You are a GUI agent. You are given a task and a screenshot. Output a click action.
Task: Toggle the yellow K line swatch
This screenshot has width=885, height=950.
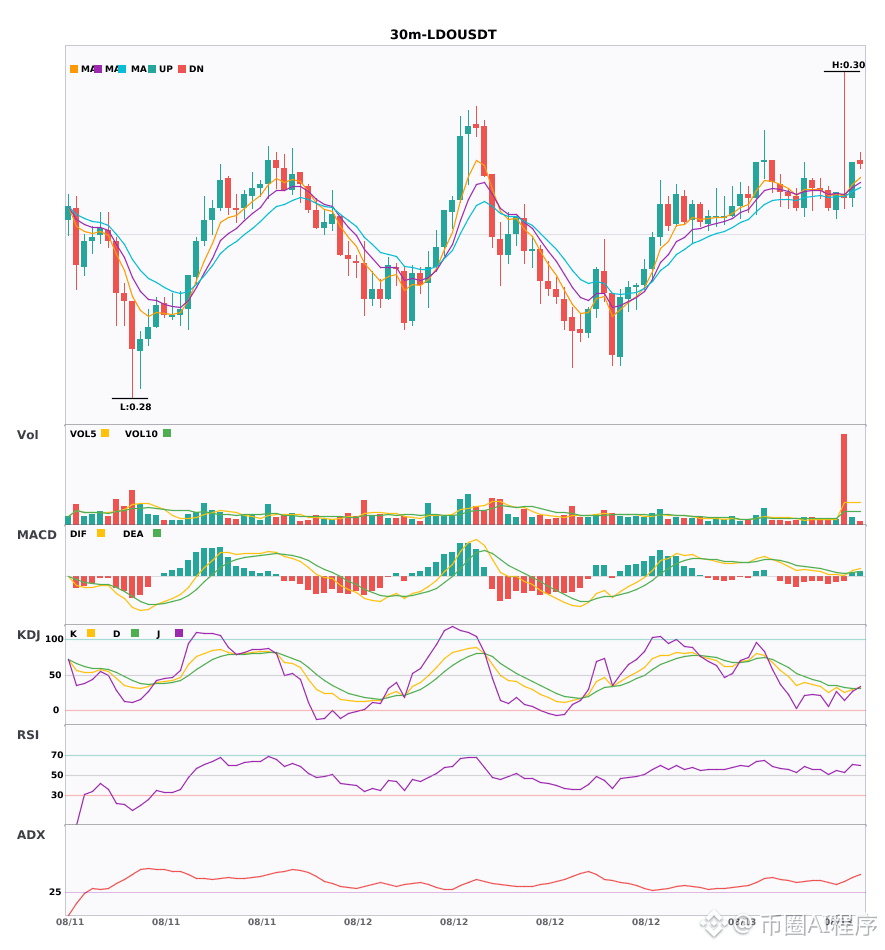(x=91, y=633)
